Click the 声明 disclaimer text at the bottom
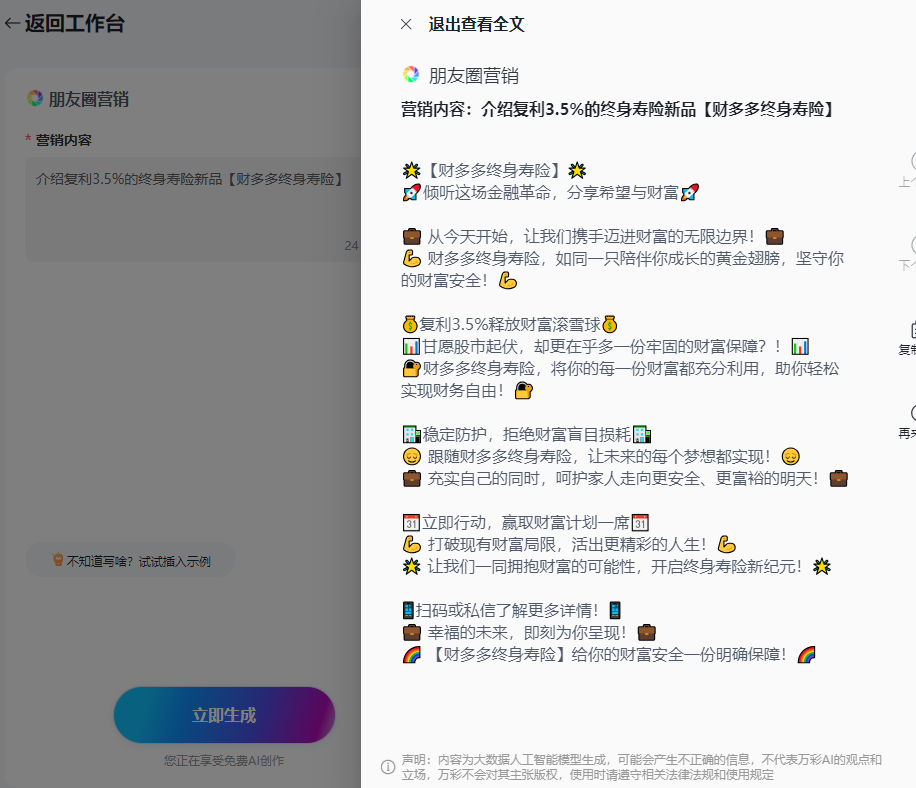The width and height of the screenshot is (916, 788). click(641, 767)
